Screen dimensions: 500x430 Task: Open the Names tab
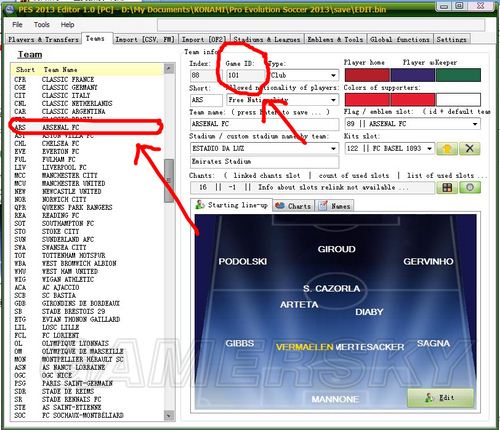coord(335,206)
